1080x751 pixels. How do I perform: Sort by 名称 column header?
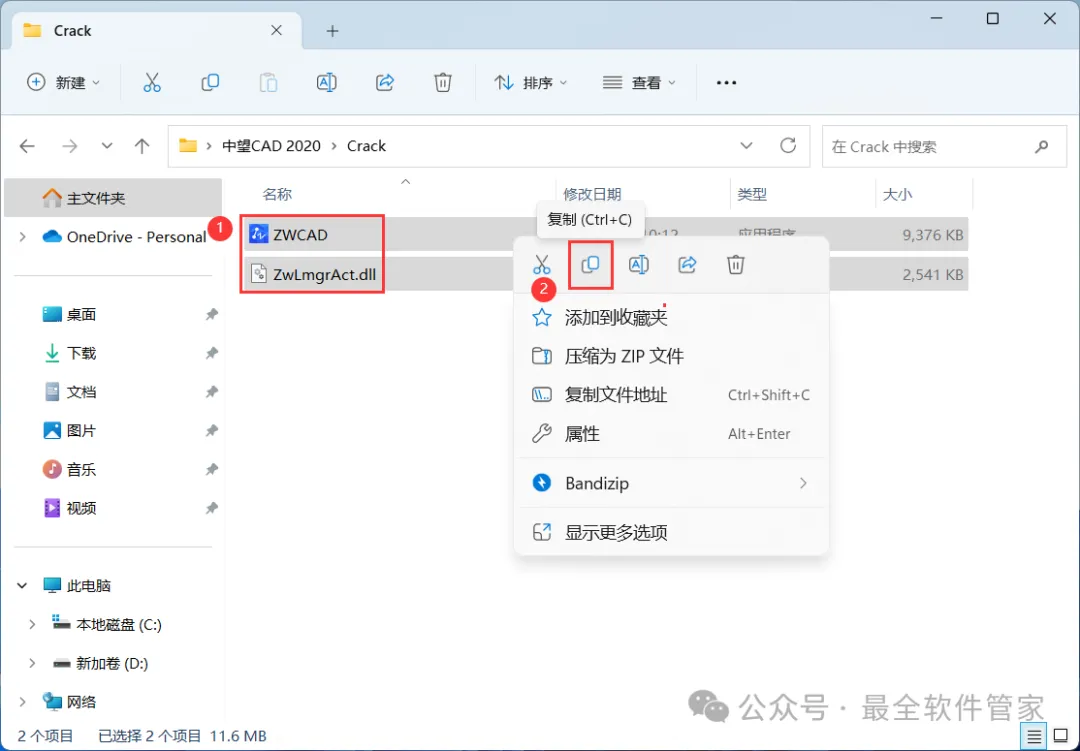pos(278,195)
